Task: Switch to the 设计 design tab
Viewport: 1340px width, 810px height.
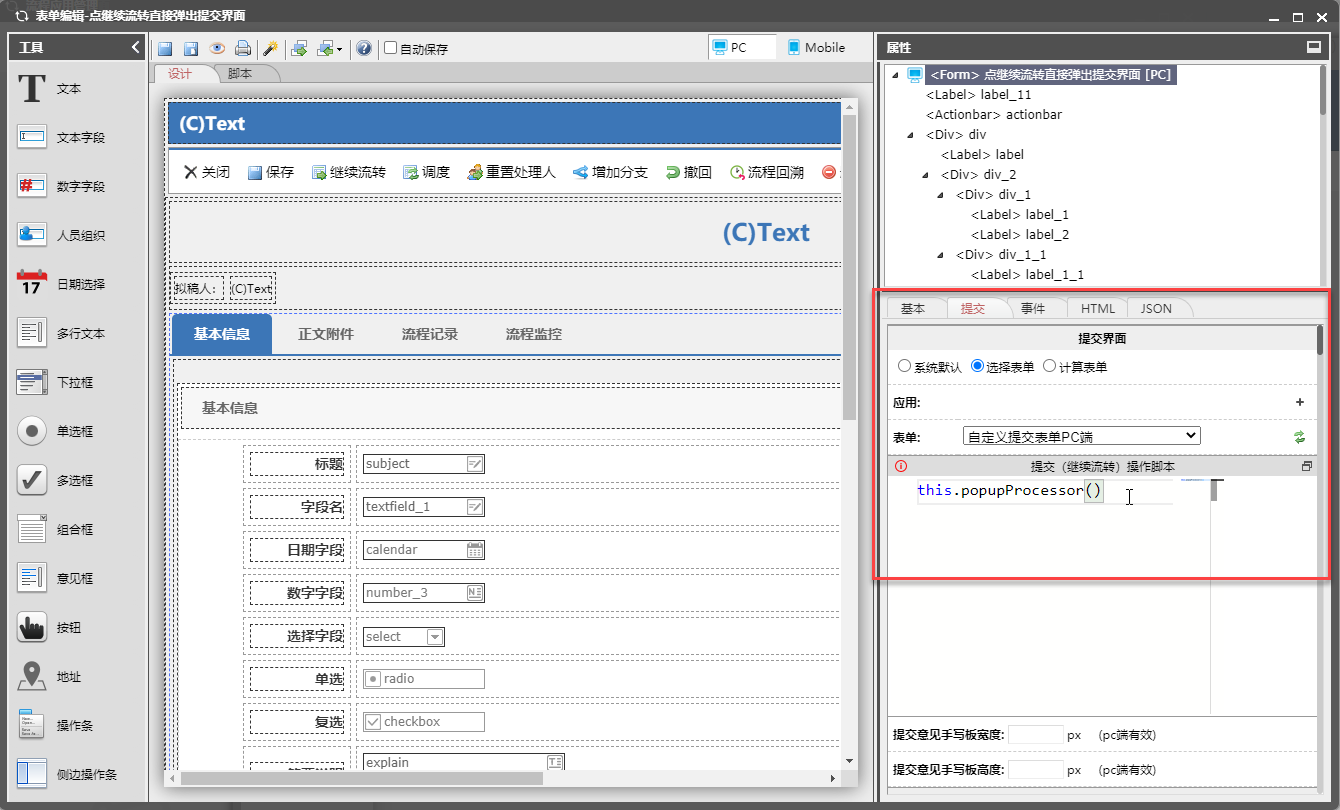Action: (181, 74)
